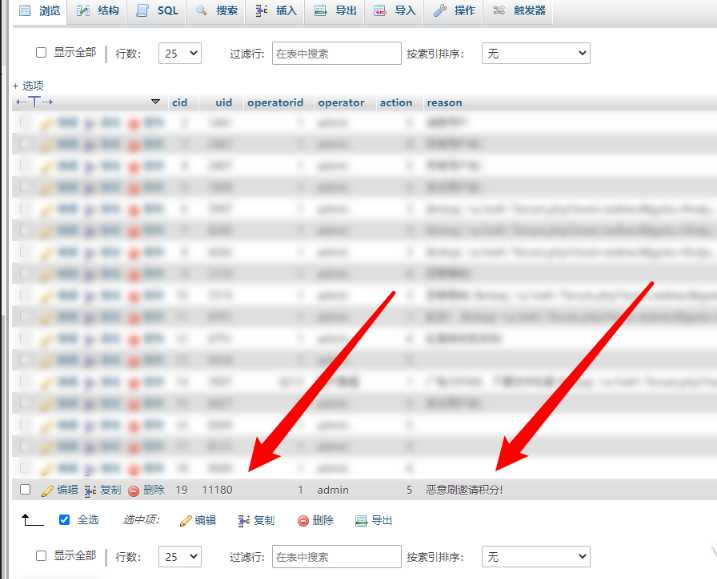Click the operator cell admin in row 19
The image size is (717, 579).
pyautogui.click(x=333, y=490)
